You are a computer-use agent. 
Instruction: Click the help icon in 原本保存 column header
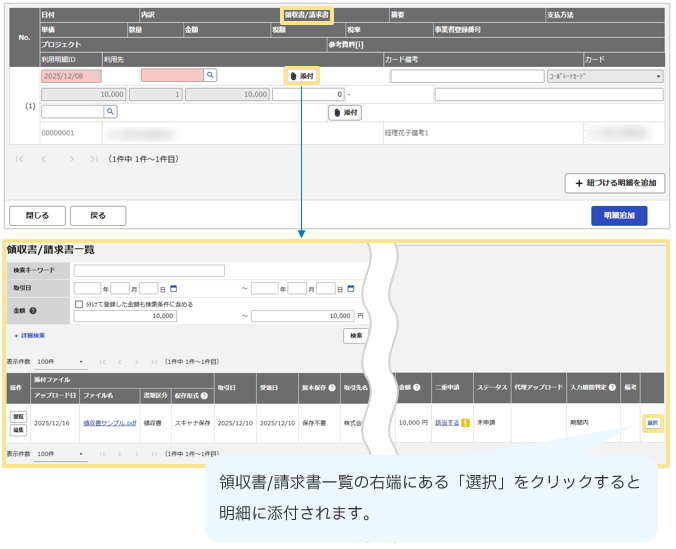332,388
